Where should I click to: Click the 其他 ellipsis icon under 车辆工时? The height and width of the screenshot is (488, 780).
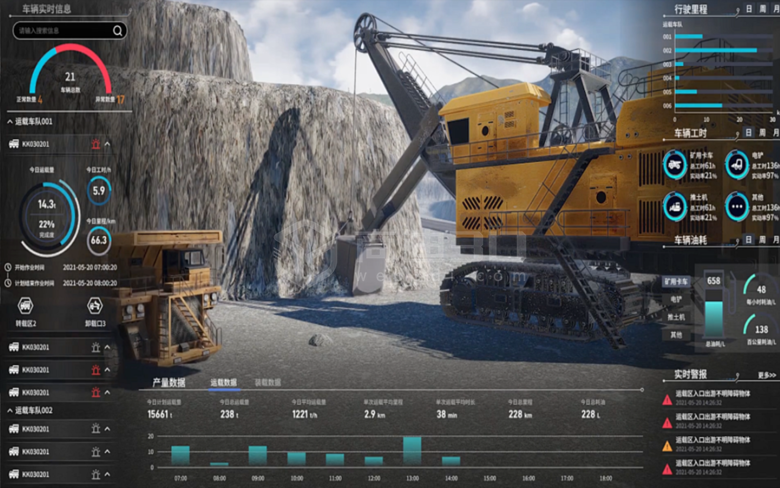click(x=737, y=206)
